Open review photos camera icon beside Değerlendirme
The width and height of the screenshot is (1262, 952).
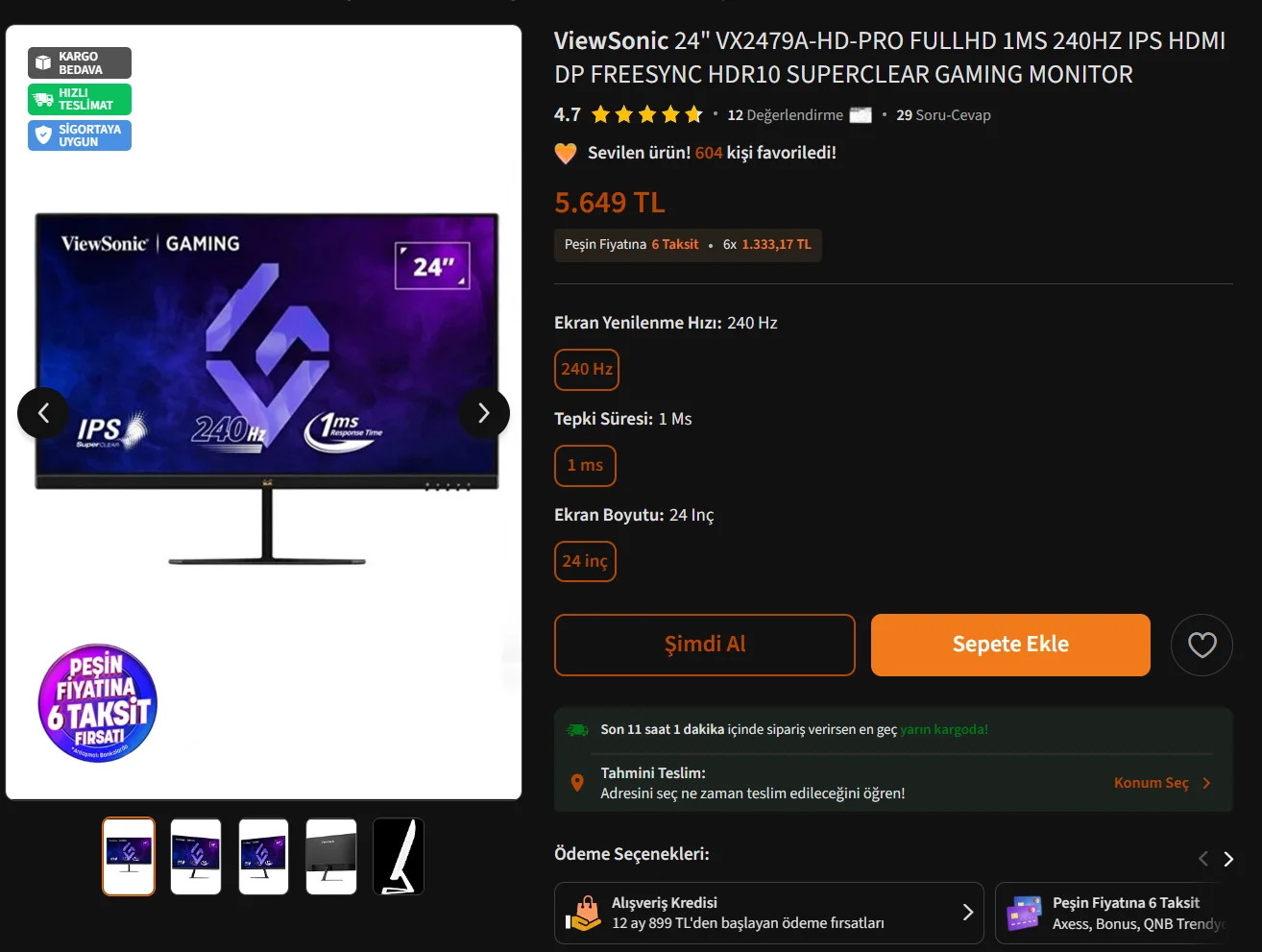click(861, 115)
